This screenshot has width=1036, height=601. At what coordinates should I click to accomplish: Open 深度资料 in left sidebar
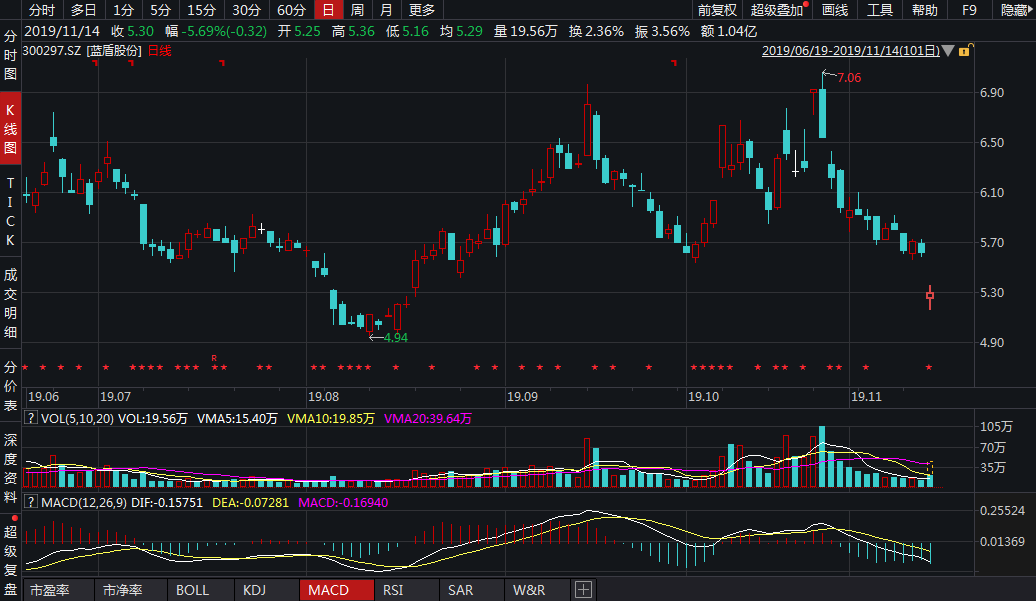(10, 468)
